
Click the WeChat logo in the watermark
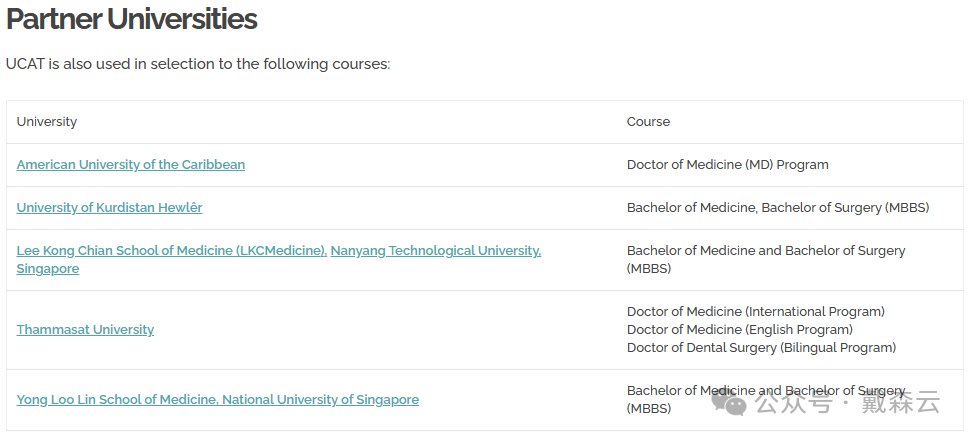point(729,403)
